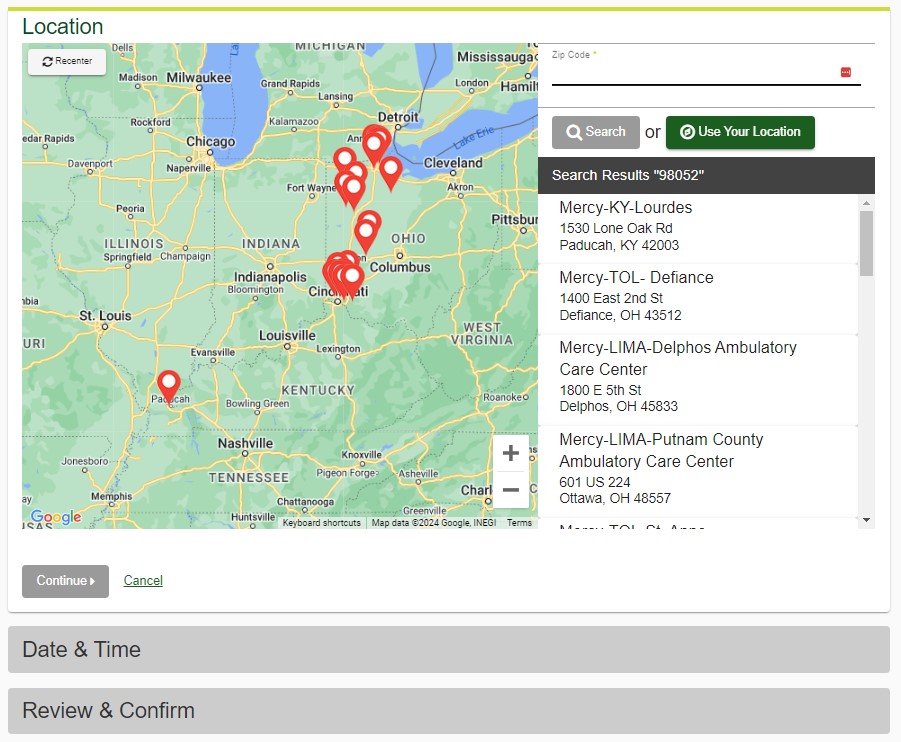Click the gray Search button
The width and height of the screenshot is (901, 742).
click(595, 132)
